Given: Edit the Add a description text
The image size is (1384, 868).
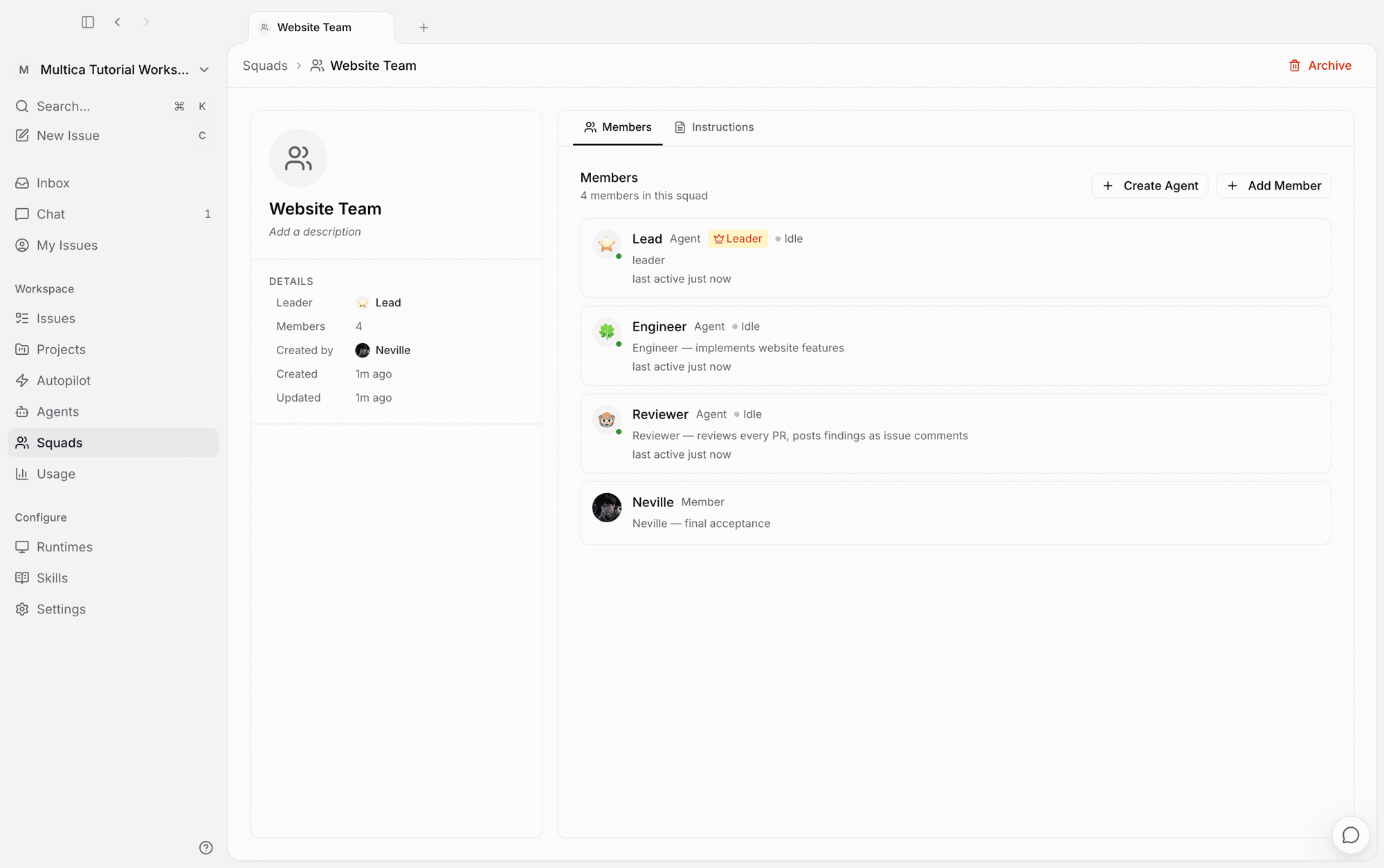Looking at the screenshot, I should point(315,232).
